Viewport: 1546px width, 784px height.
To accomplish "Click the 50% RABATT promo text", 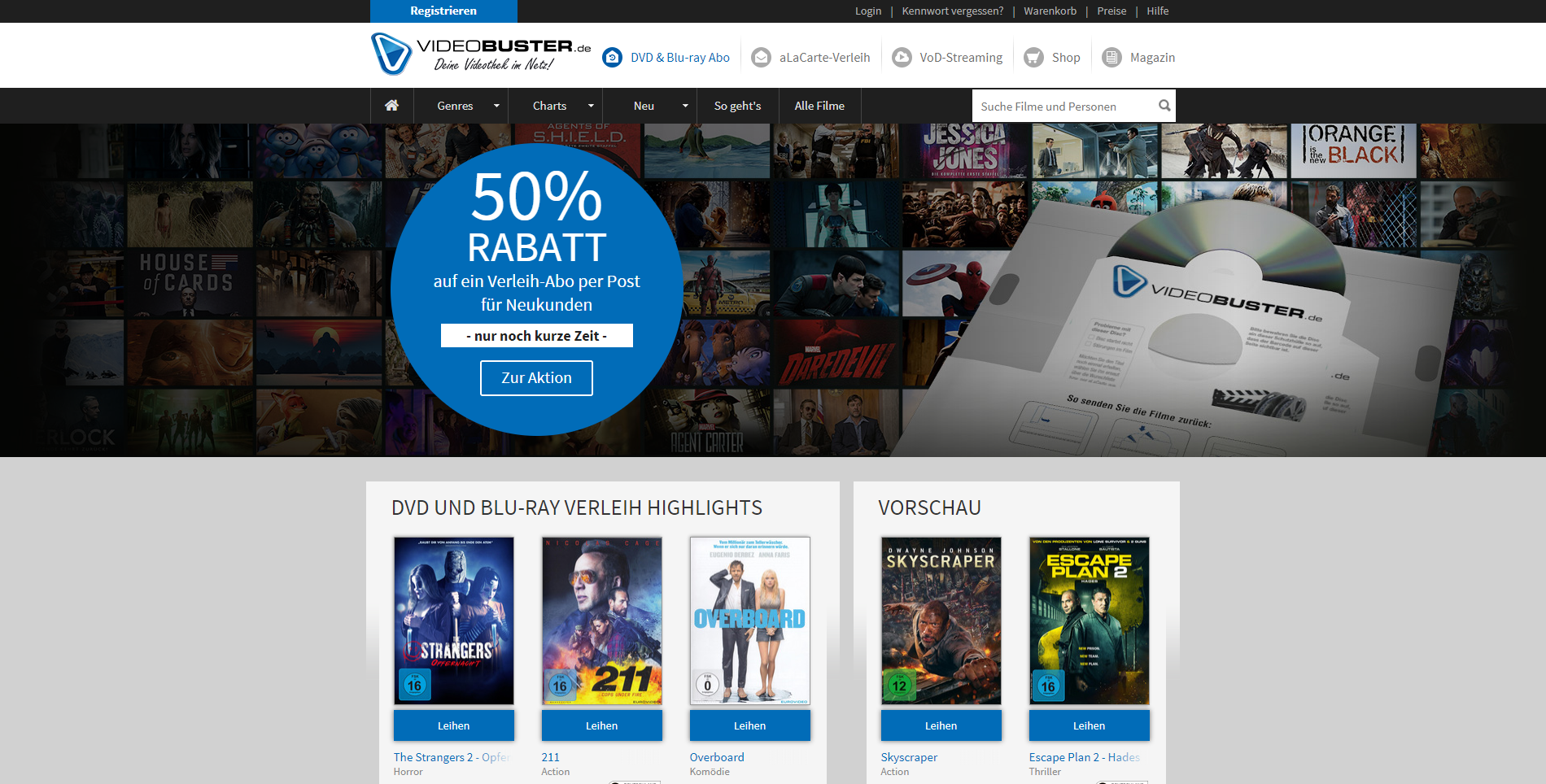I will 537,217.
